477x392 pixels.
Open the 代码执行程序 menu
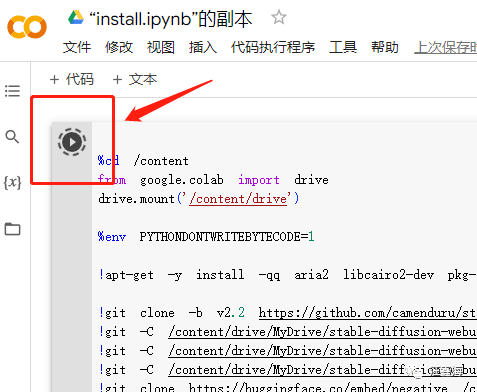tap(273, 47)
